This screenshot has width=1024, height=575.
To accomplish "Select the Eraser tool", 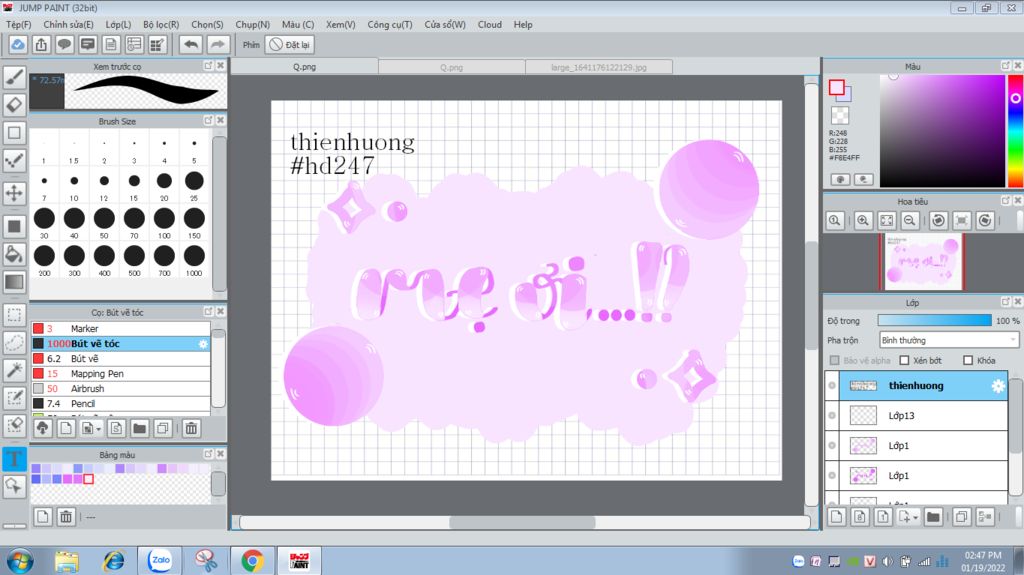I will click(14, 105).
